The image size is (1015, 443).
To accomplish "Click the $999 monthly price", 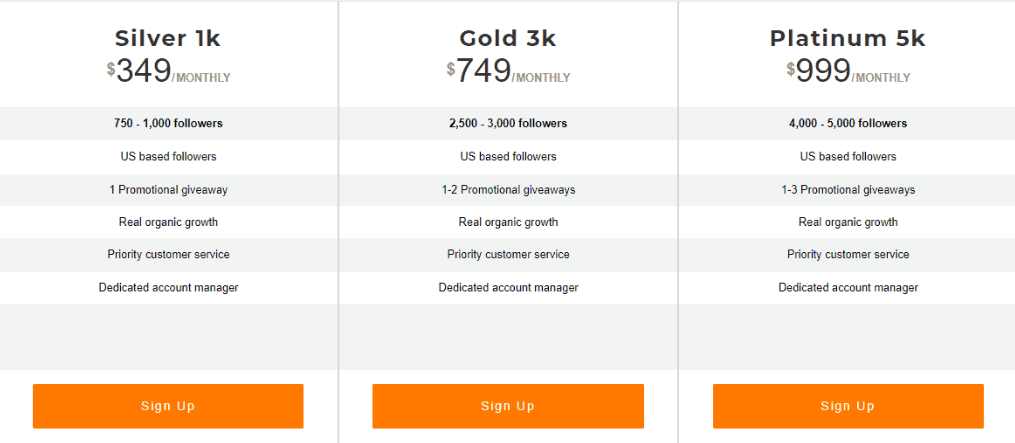I will pyautogui.click(x=848, y=71).
